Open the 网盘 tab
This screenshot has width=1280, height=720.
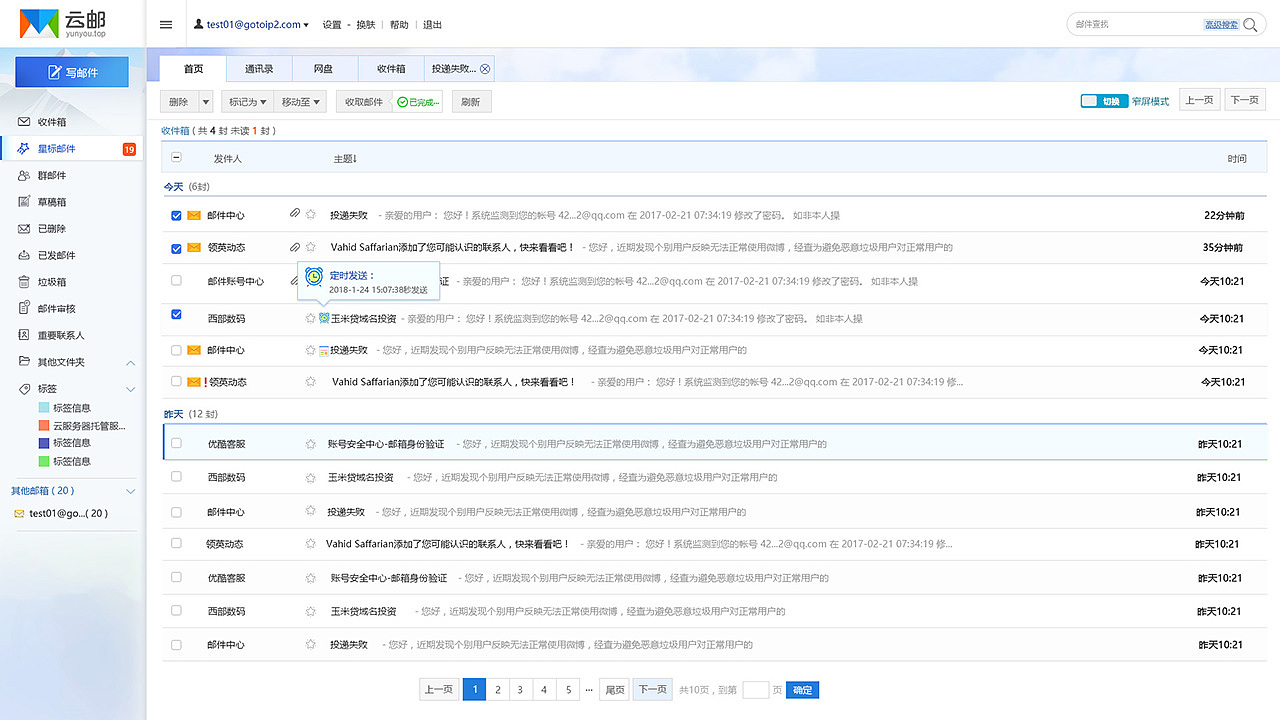[323, 68]
